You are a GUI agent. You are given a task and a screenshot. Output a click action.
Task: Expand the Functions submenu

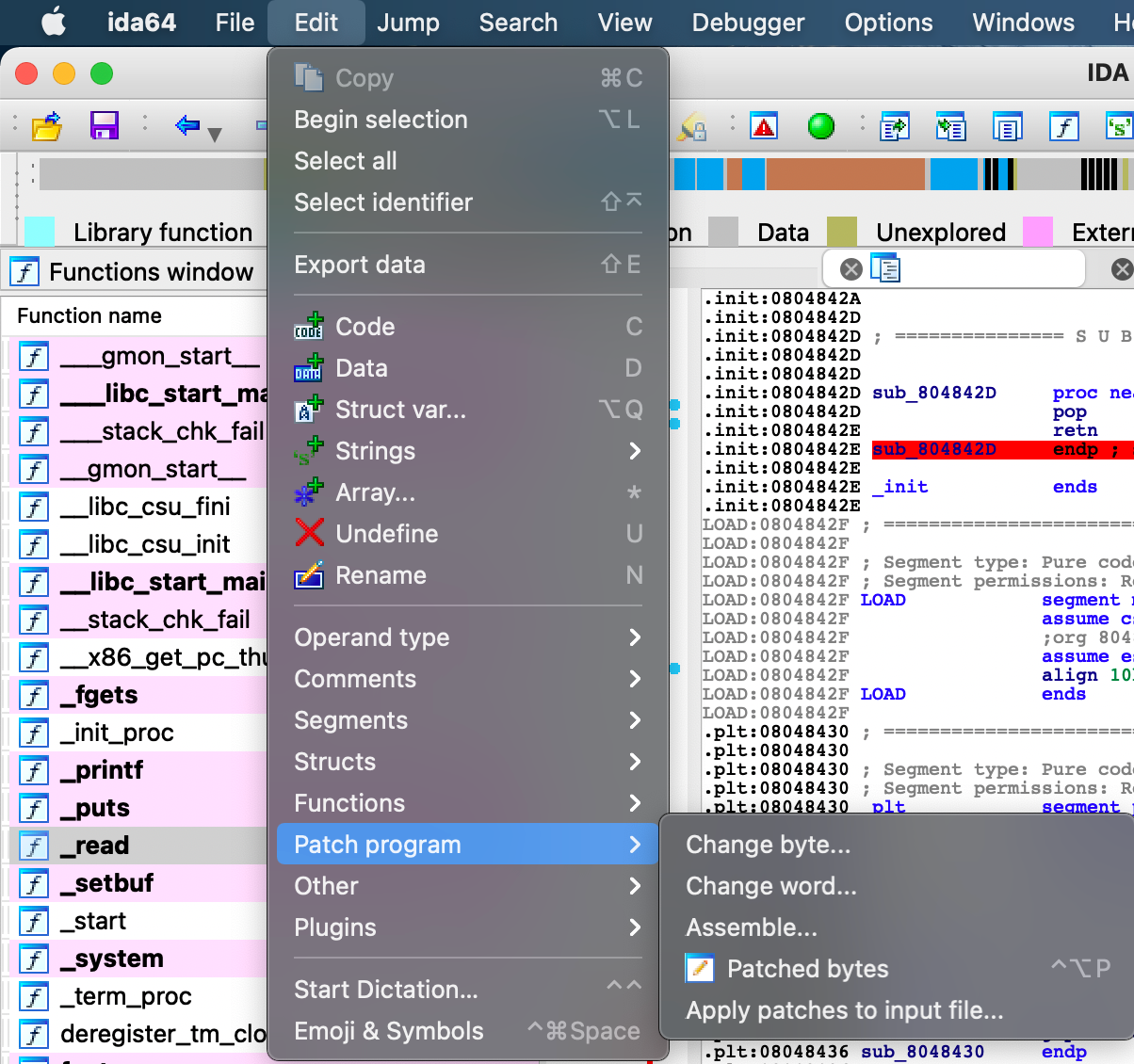[468, 803]
